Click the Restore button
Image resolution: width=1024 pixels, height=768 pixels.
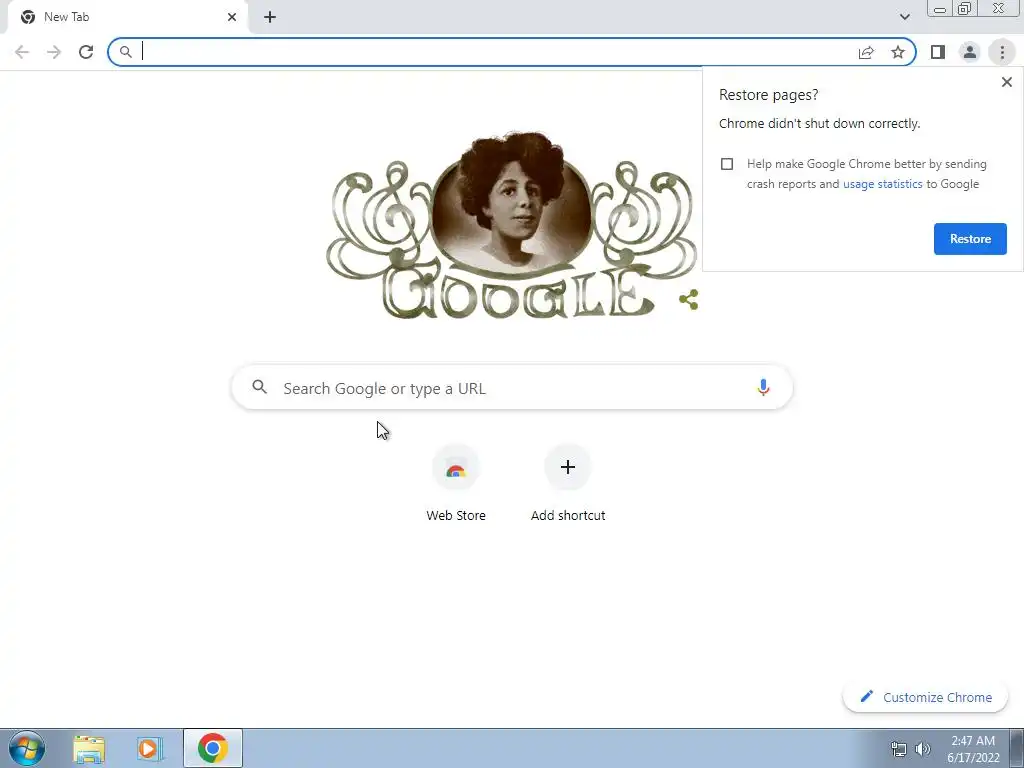970,239
